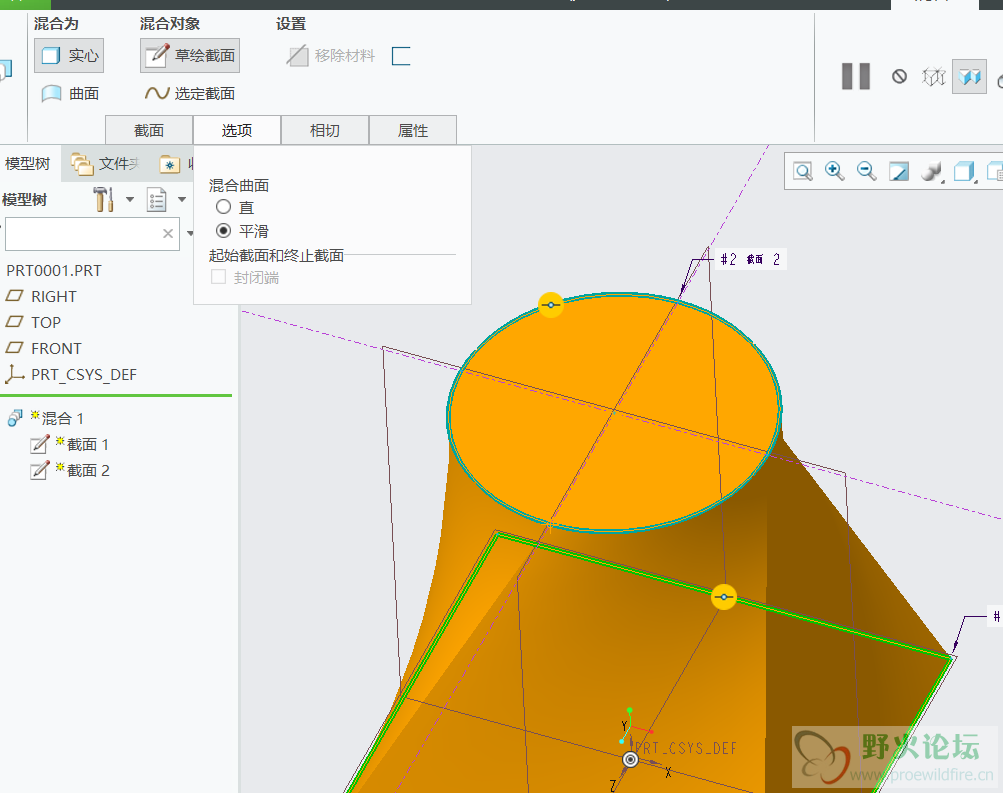Image resolution: width=1003 pixels, height=793 pixels.
Task: Click the FRONT plane icon in the tree
Action: [15, 348]
